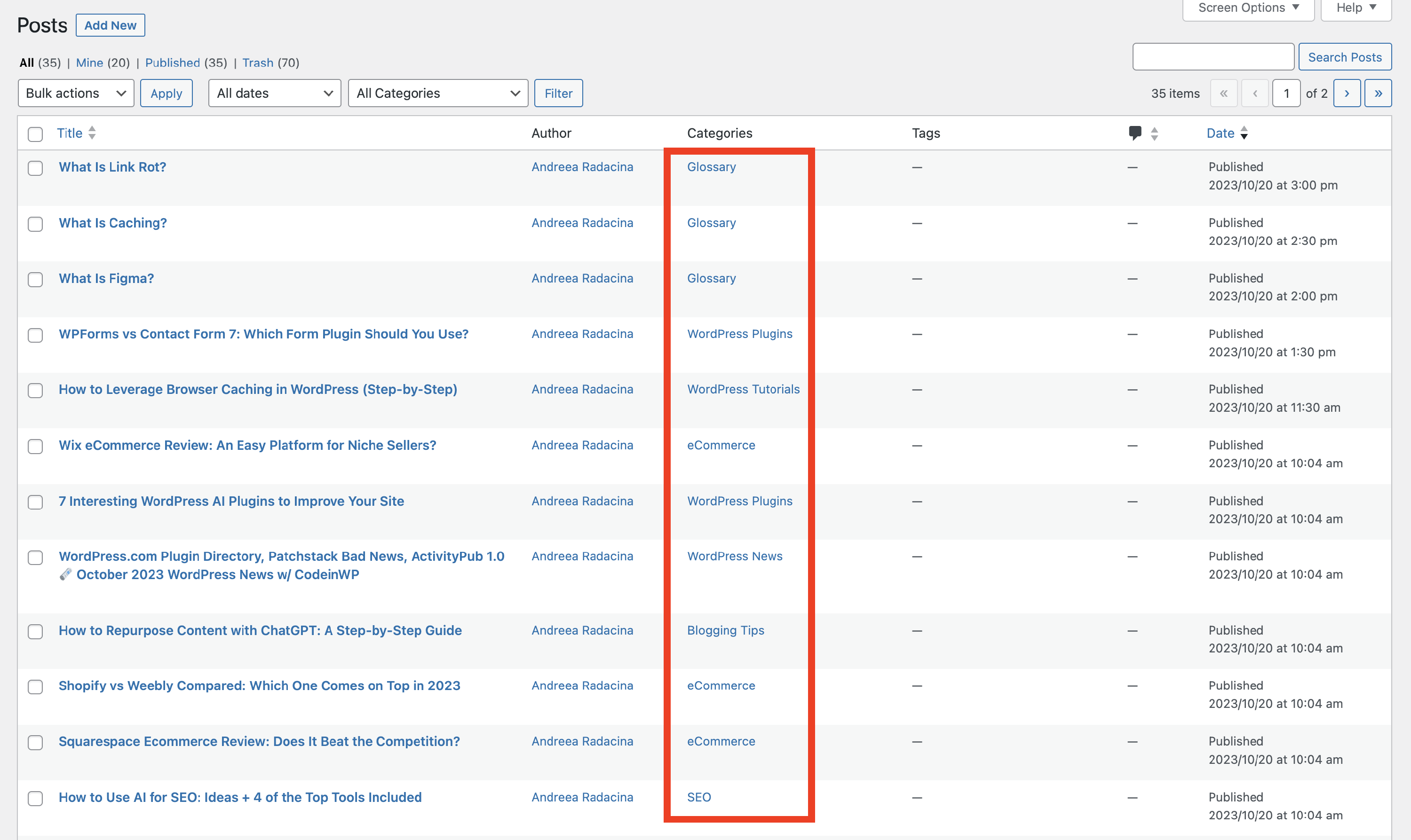Click the Filter button
1411x840 pixels.
pyautogui.click(x=558, y=94)
